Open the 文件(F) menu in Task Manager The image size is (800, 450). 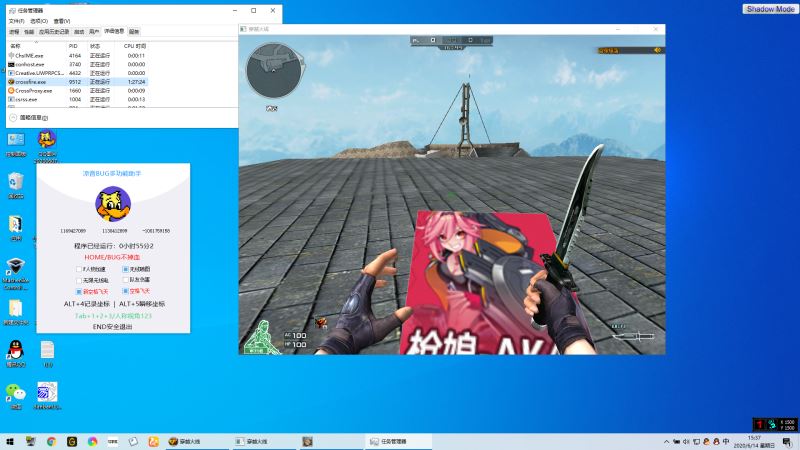coord(16,21)
